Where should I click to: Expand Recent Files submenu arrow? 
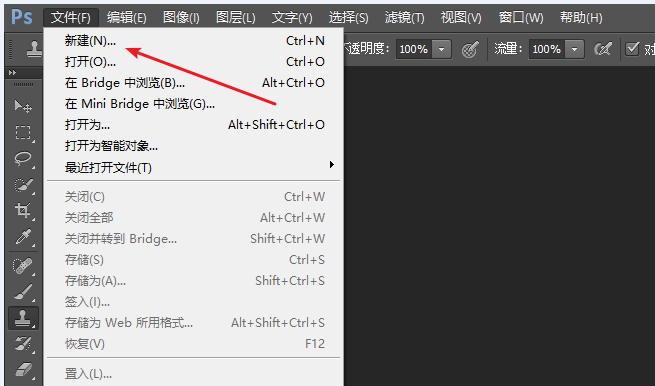[332, 164]
